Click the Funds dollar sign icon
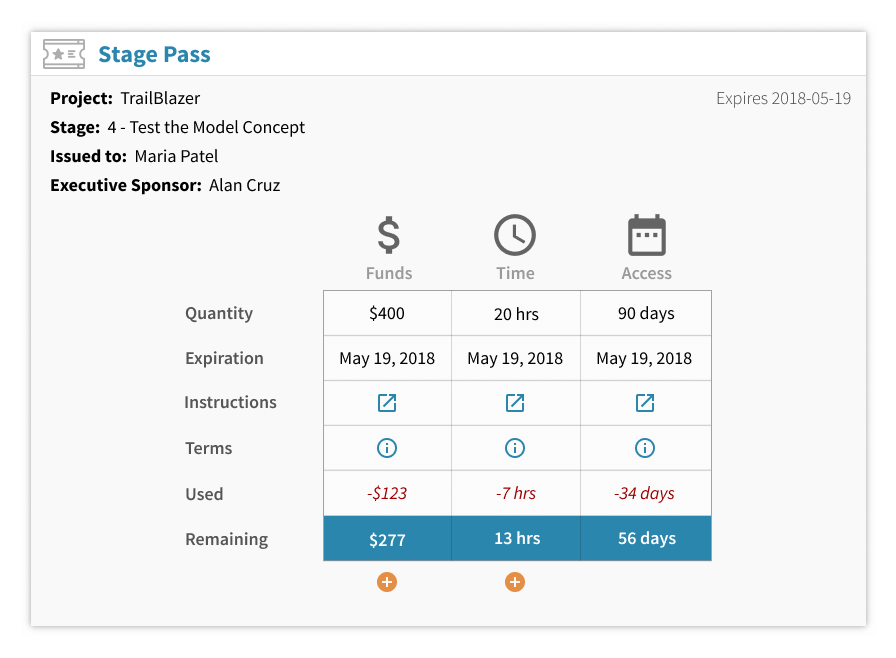 [388, 236]
